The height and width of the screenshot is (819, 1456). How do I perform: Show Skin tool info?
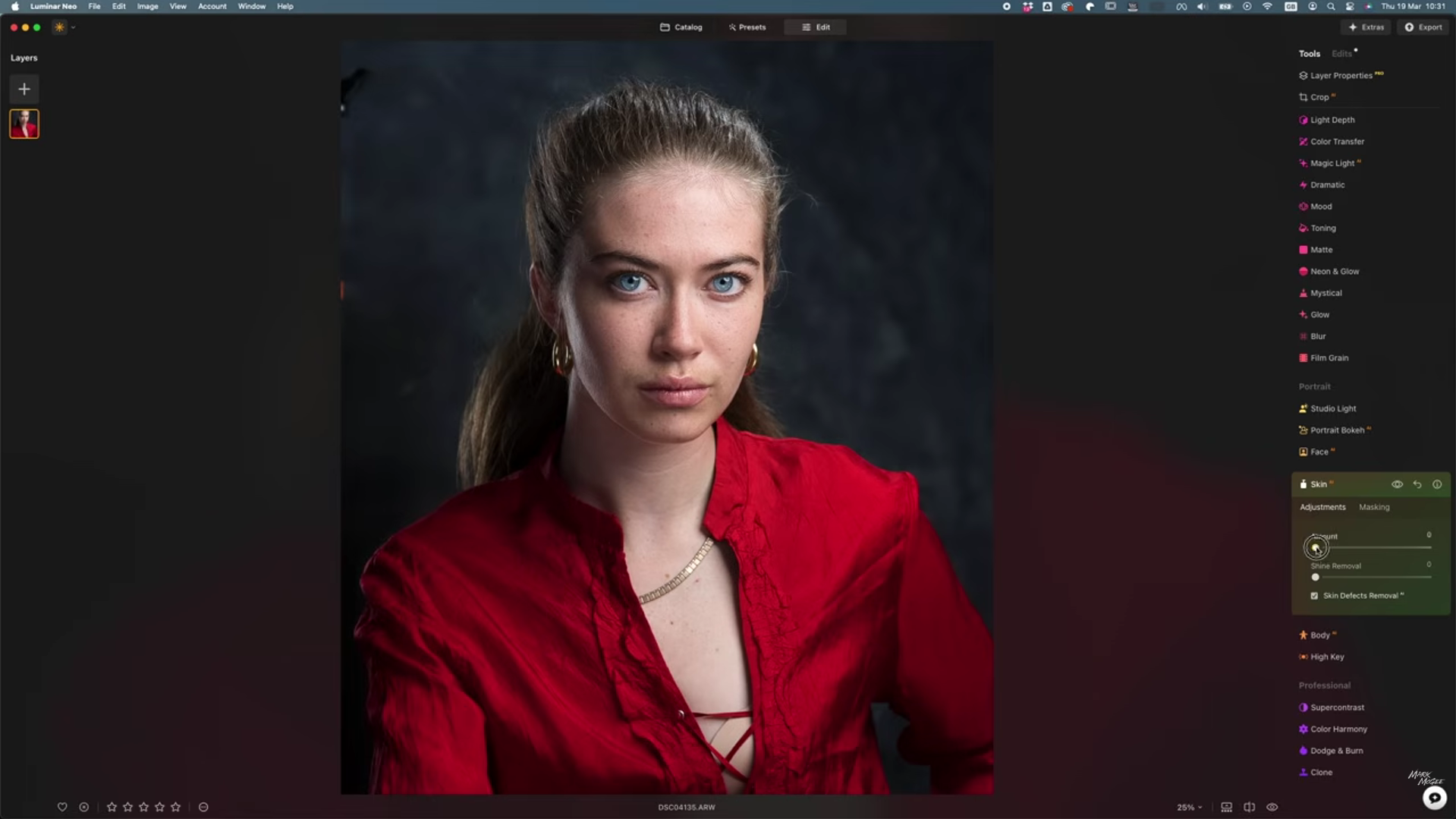[1437, 484]
